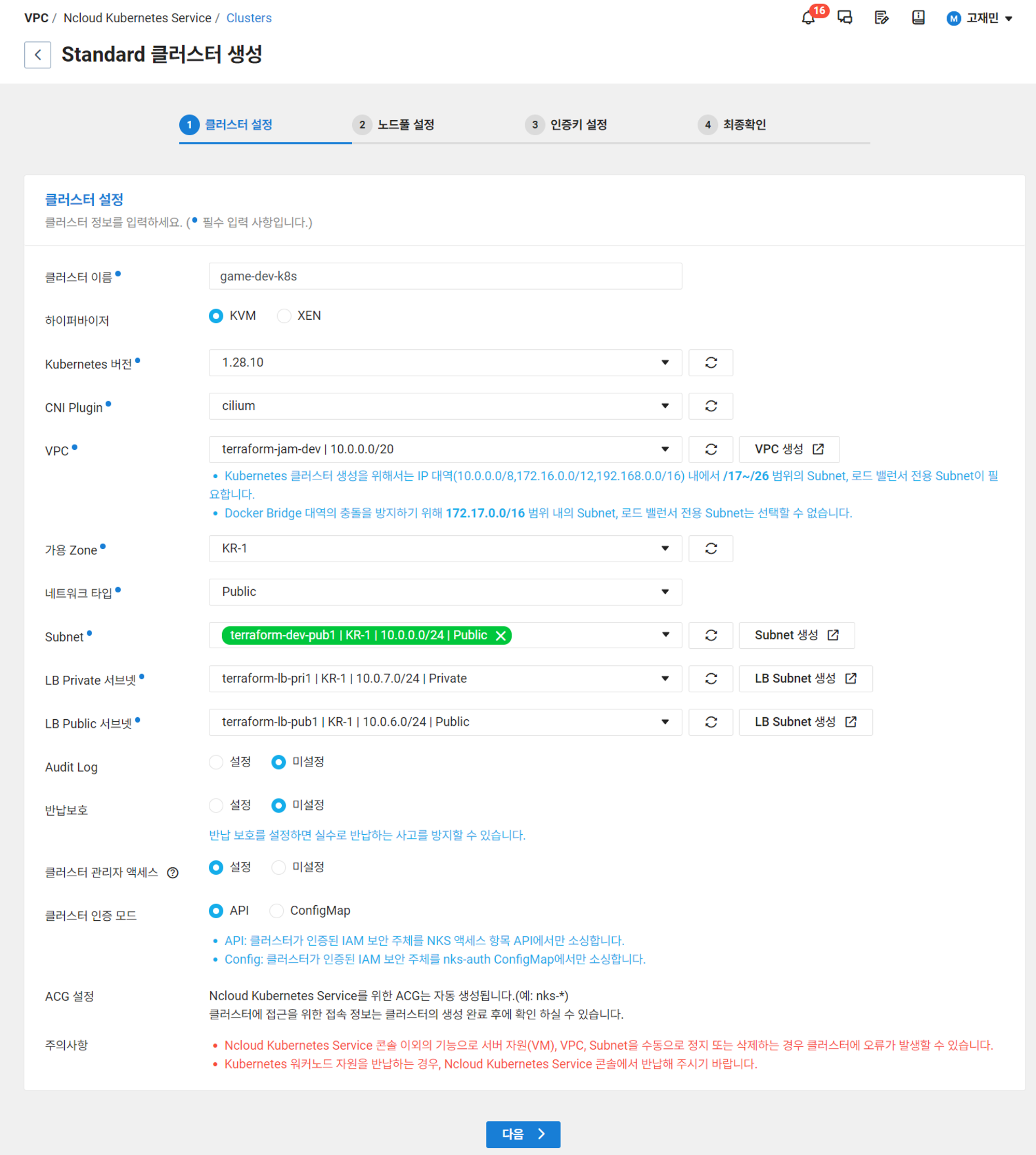Refresh the Kubernetes version list
The image size is (1036, 1155).
710,363
